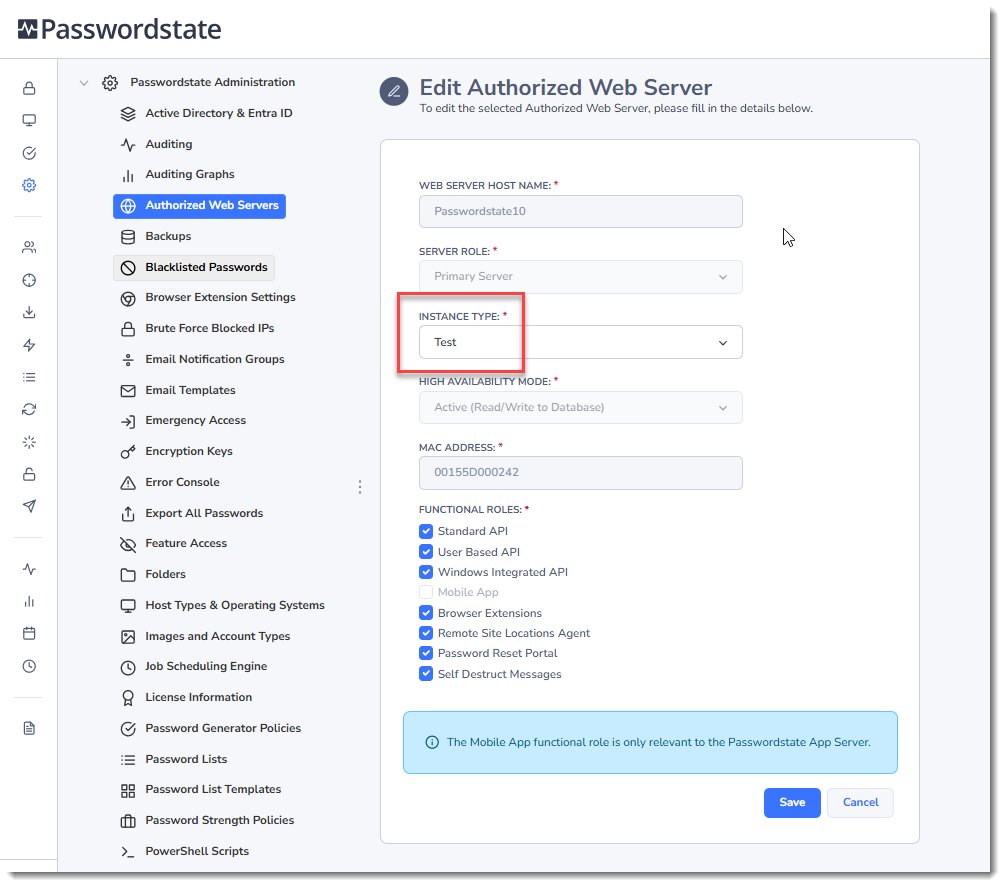
Task: Click the list icon in left rail
Action: coord(29,377)
